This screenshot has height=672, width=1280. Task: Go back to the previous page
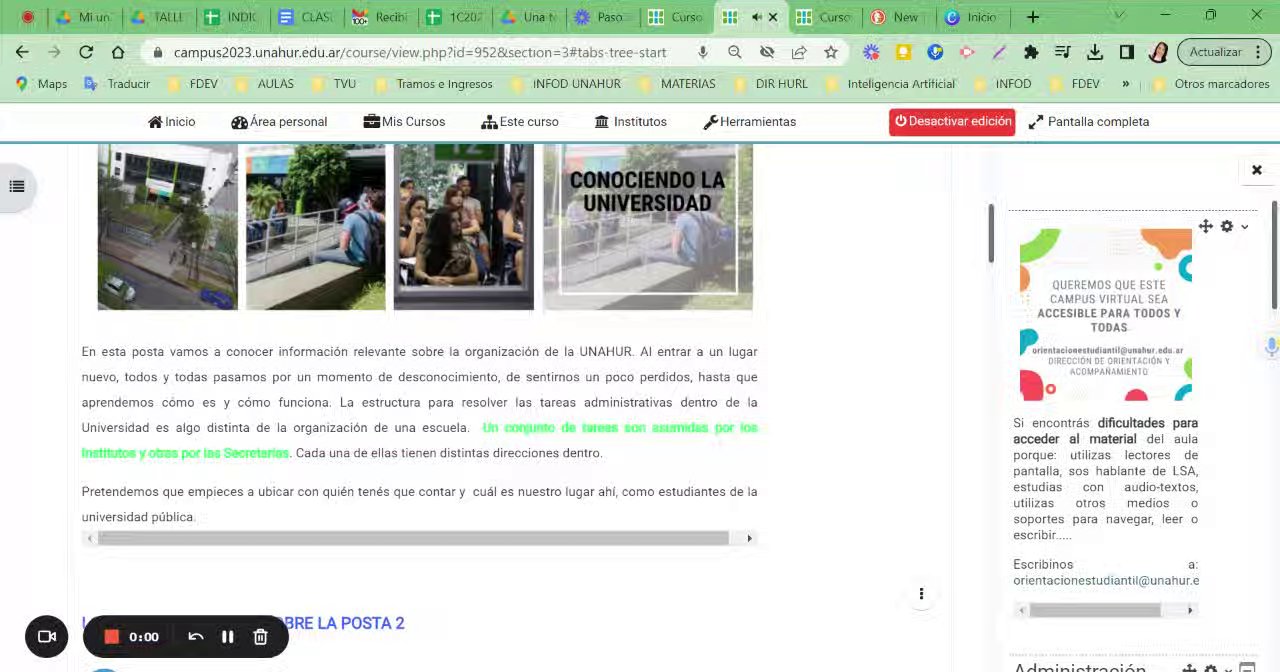pyautogui.click(x=22, y=52)
